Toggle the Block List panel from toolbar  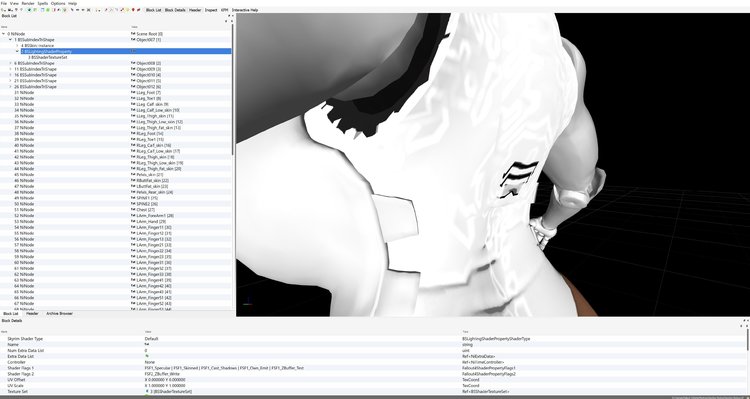pos(154,10)
